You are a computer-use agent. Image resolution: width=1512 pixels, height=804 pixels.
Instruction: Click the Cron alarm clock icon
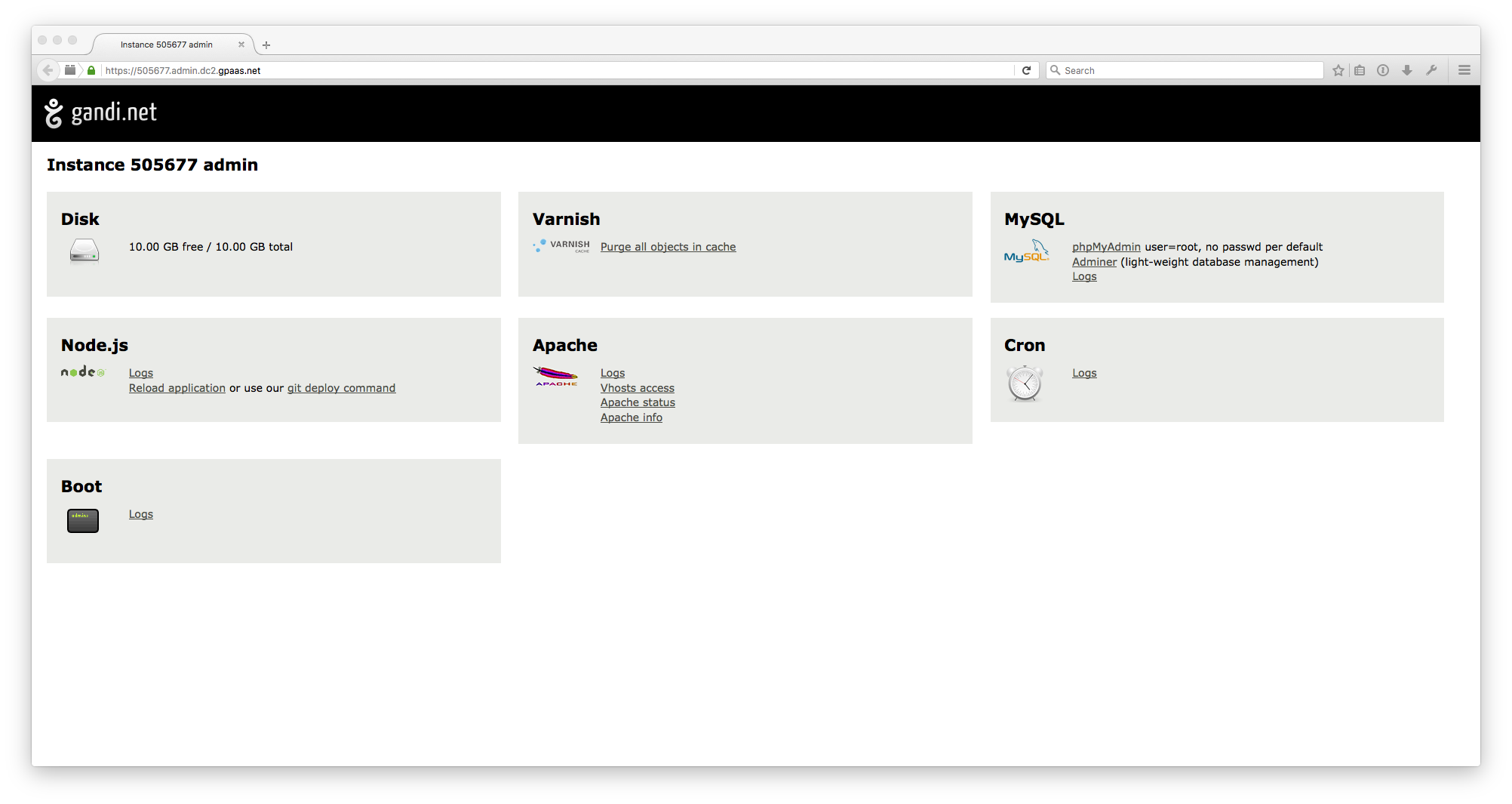click(x=1025, y=384)
